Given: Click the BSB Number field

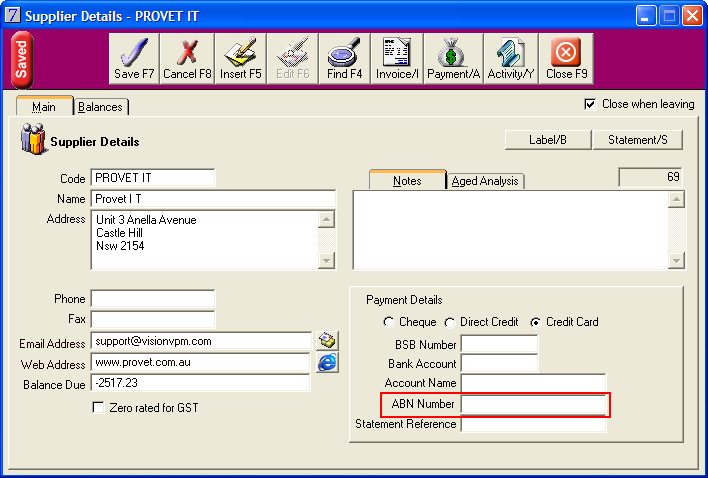Looking at the screenshot, I should coord(499,344).
